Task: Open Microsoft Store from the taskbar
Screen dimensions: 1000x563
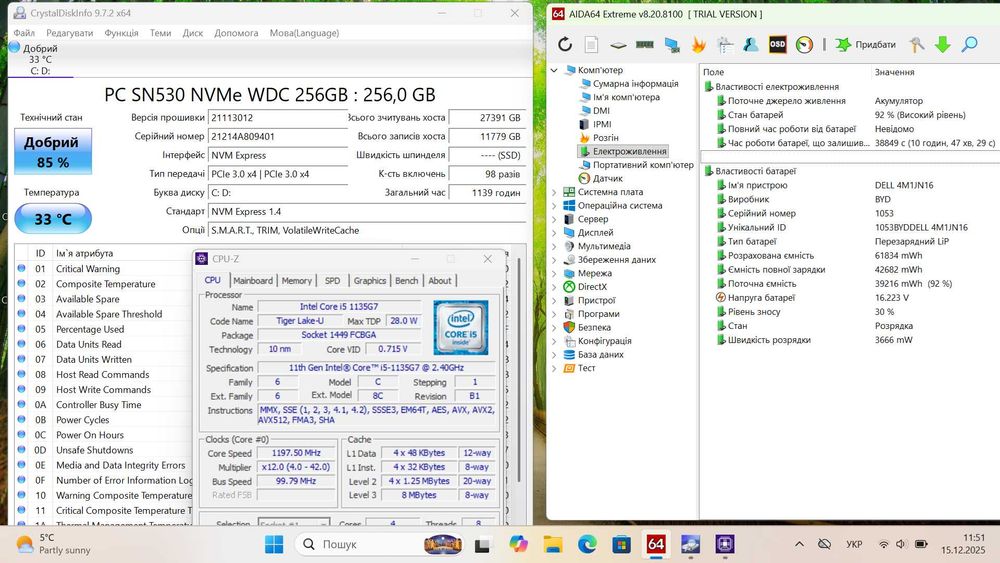Action: pos(621,544)
